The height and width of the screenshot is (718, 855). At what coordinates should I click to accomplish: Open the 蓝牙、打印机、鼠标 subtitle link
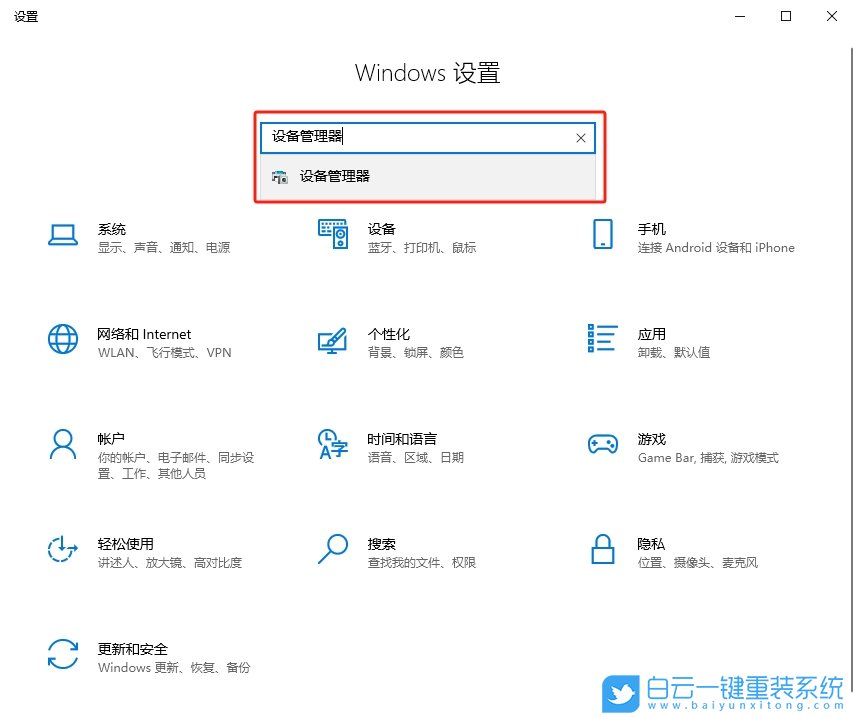click(x=420, y=248)
